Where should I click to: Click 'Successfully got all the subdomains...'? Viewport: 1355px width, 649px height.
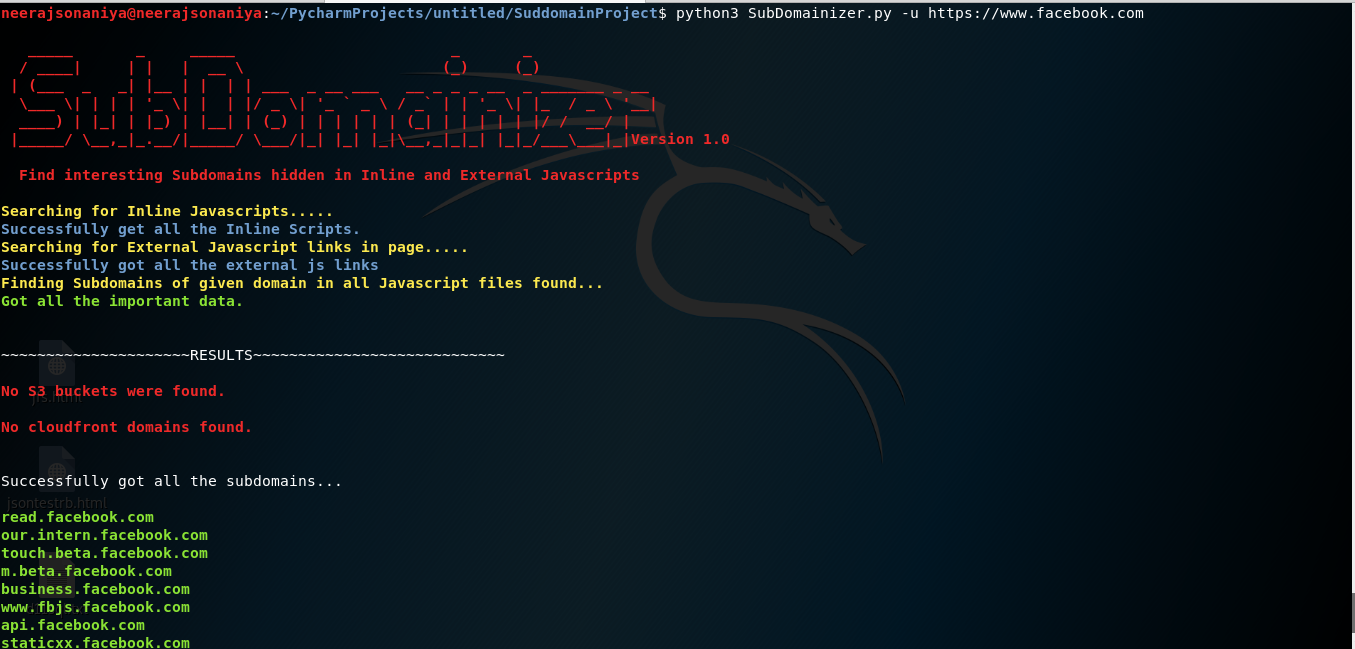pos(172,481)
